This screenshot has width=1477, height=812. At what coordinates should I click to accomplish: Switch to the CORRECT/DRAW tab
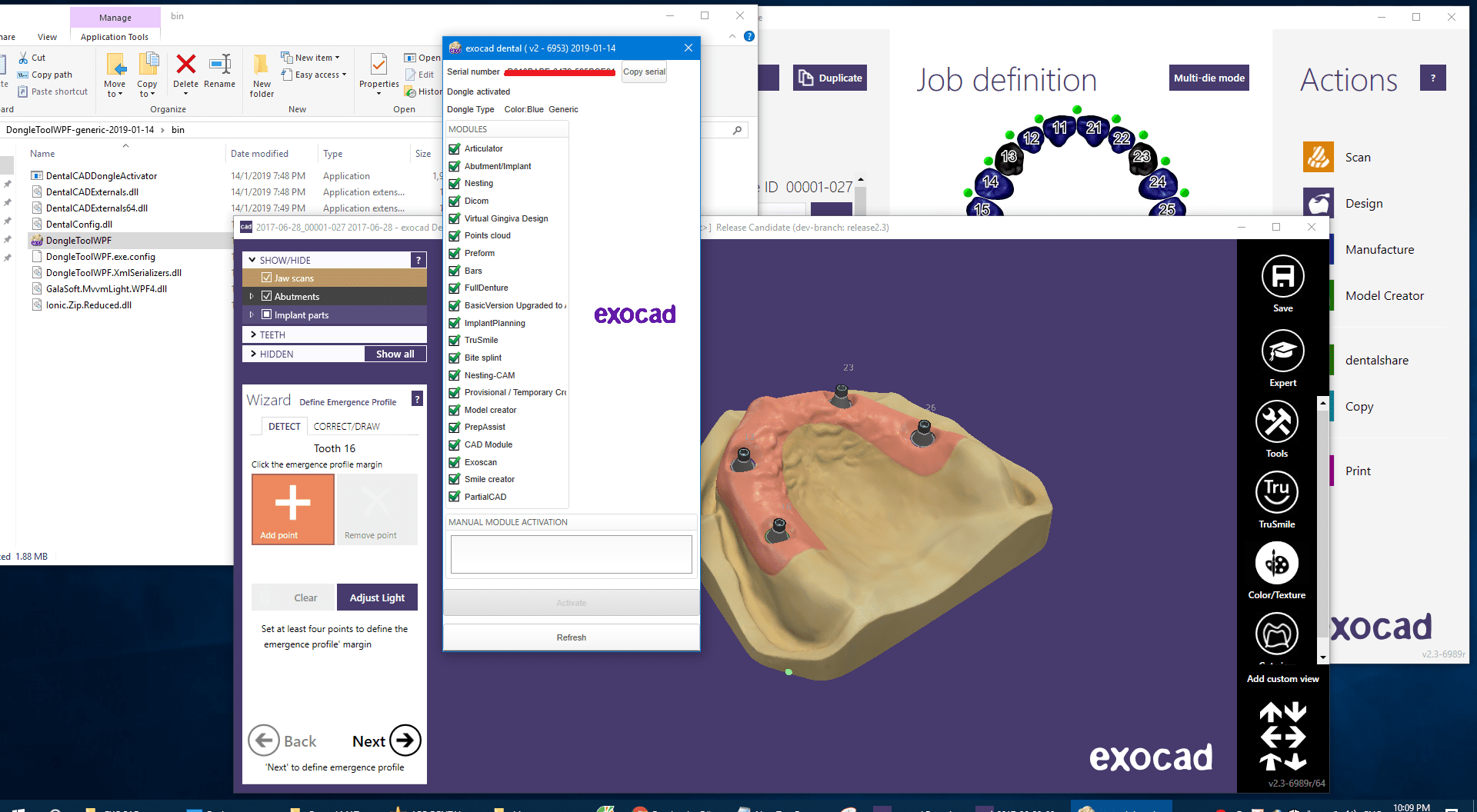(346, 426)
